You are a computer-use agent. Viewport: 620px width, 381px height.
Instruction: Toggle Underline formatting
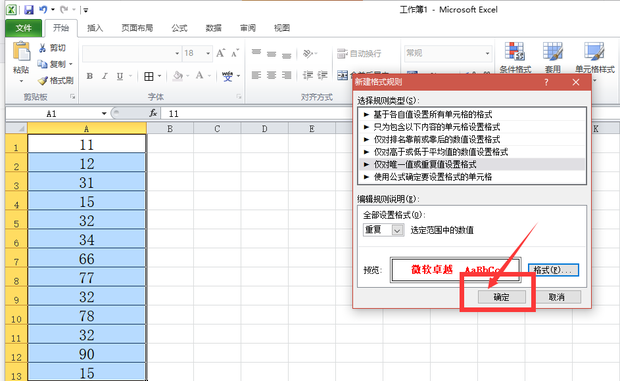tap(120, 76)
